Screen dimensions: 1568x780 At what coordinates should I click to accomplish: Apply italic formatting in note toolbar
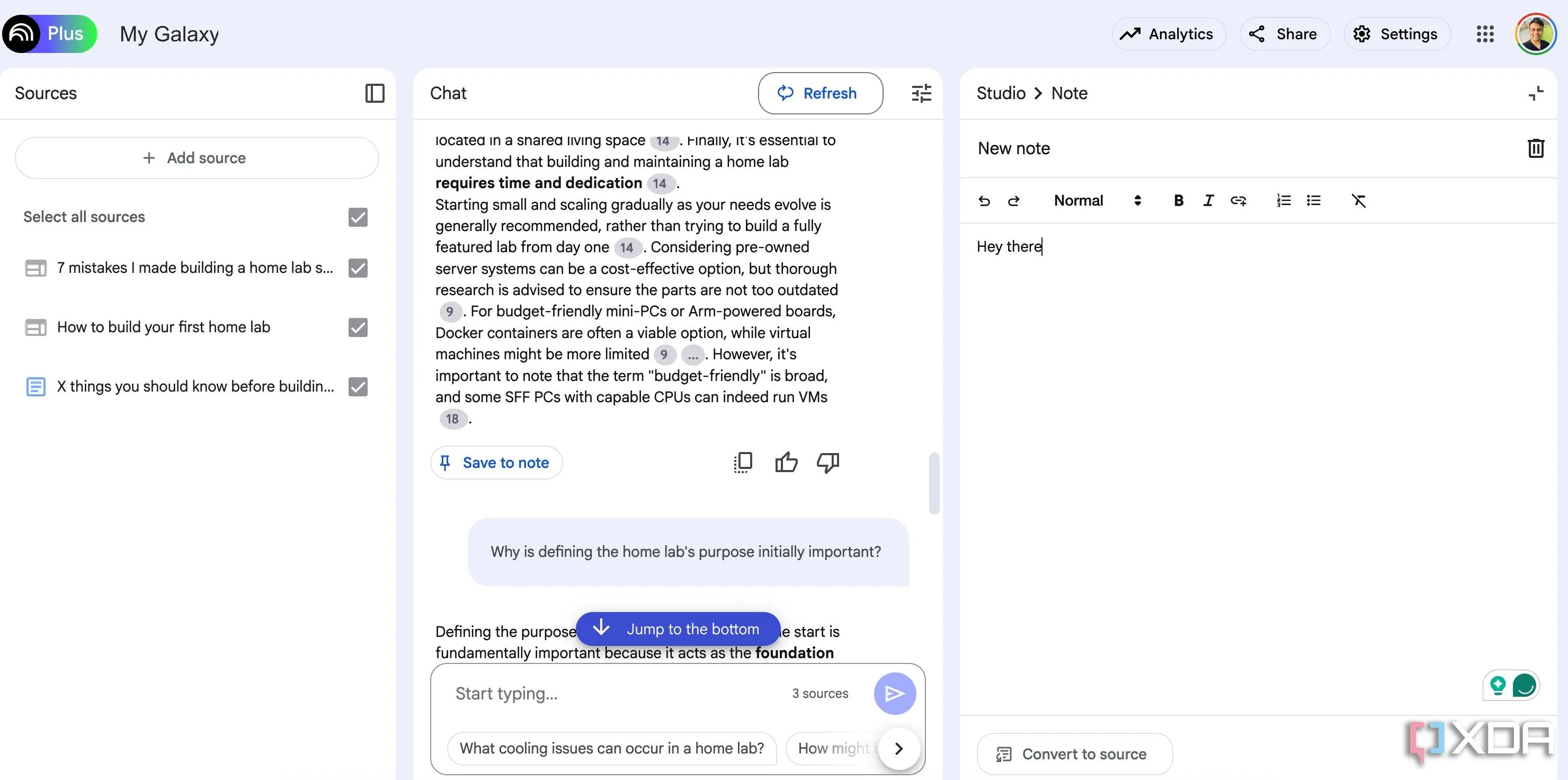click(1208, 200)
